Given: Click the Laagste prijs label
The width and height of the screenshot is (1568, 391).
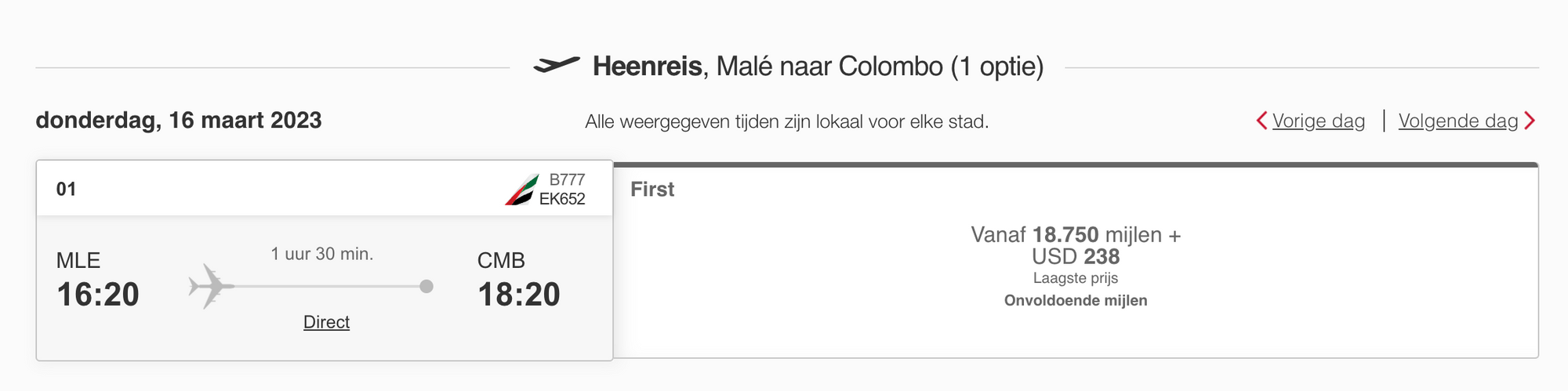Looking at the screenshot, I should 1076,278.
